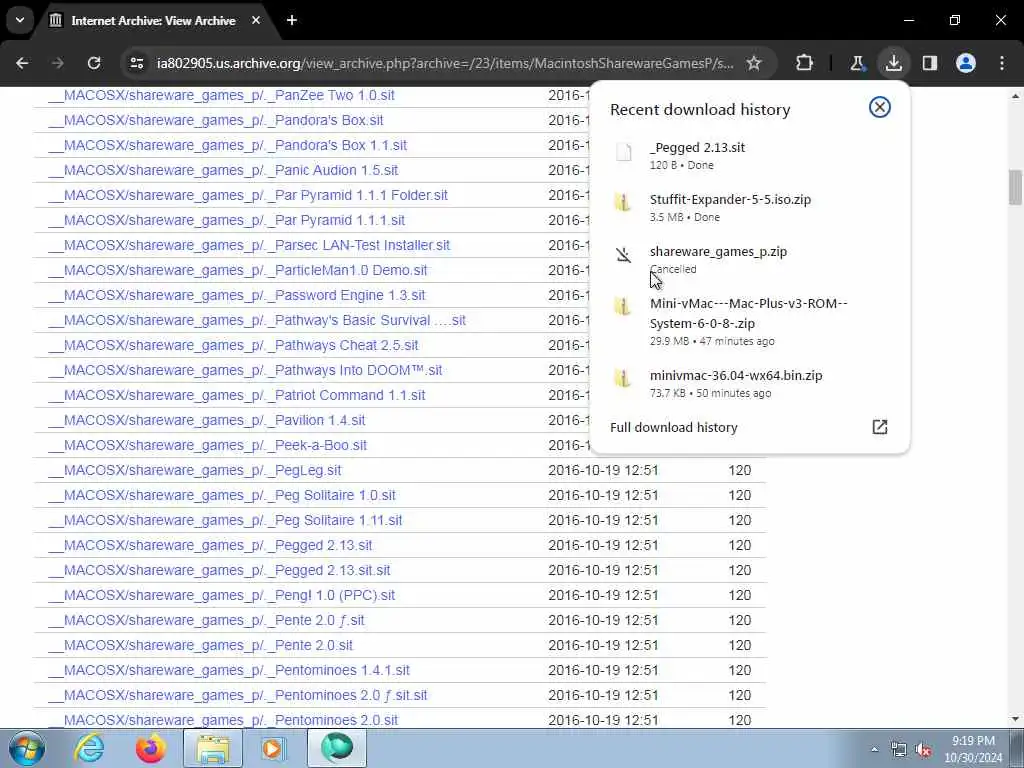
Task: Click Full download history
Action: point(673,427)
